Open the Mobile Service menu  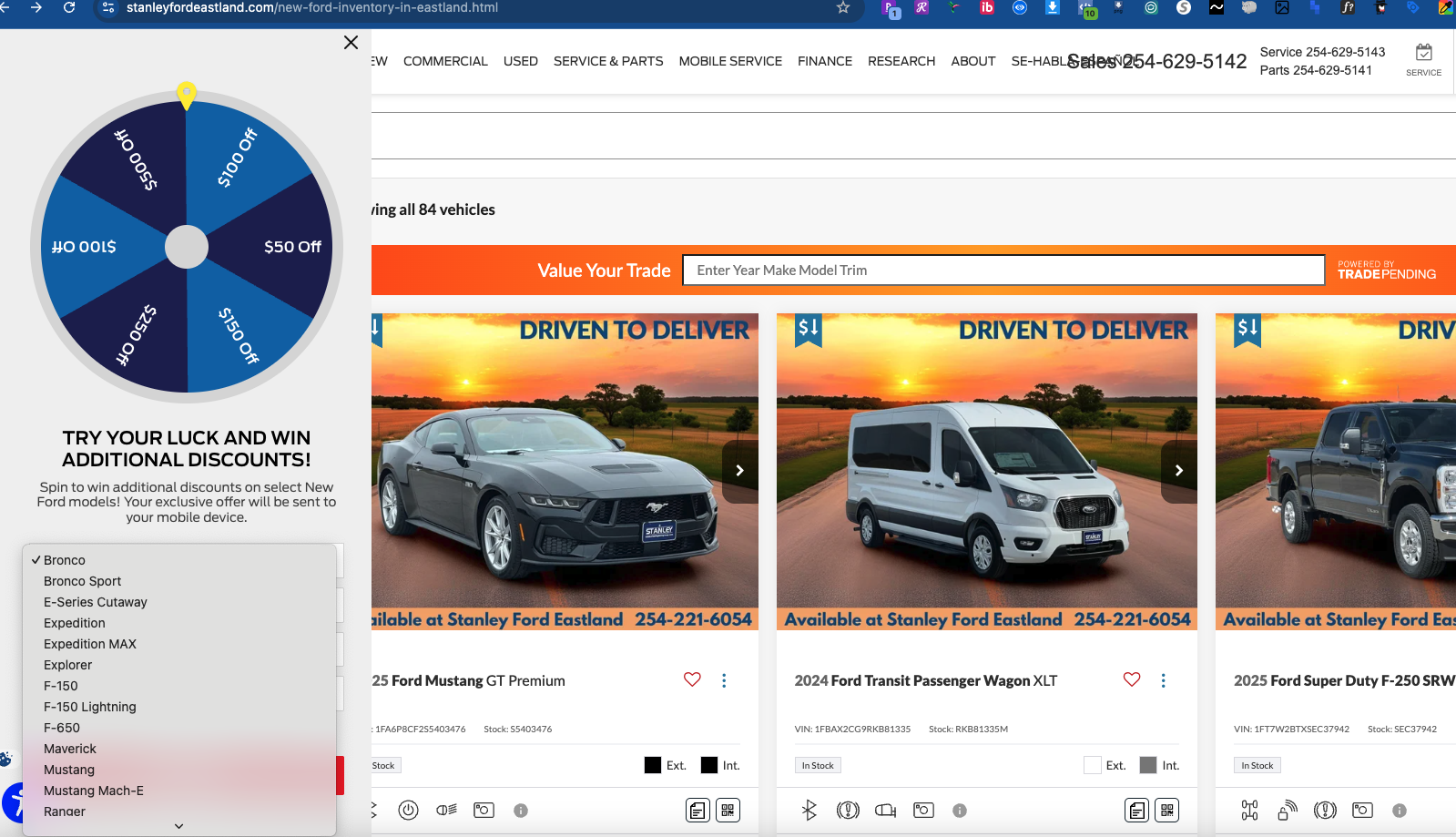tap(730, 61)
